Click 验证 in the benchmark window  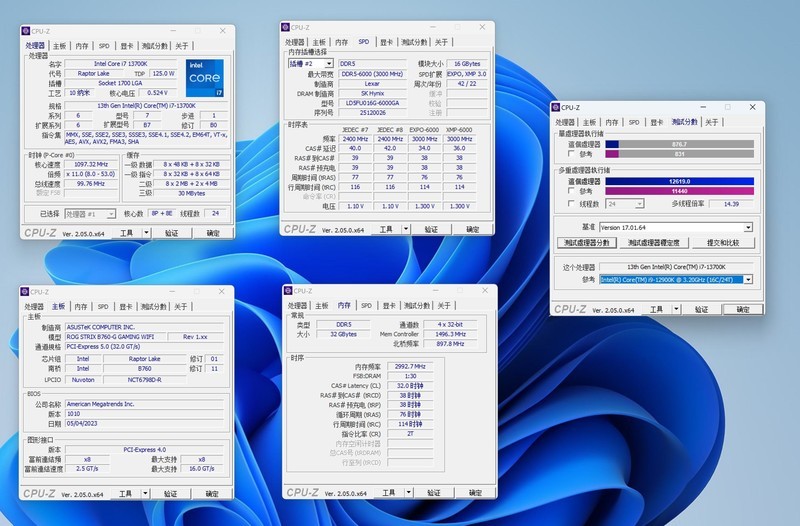coord(702,309)
